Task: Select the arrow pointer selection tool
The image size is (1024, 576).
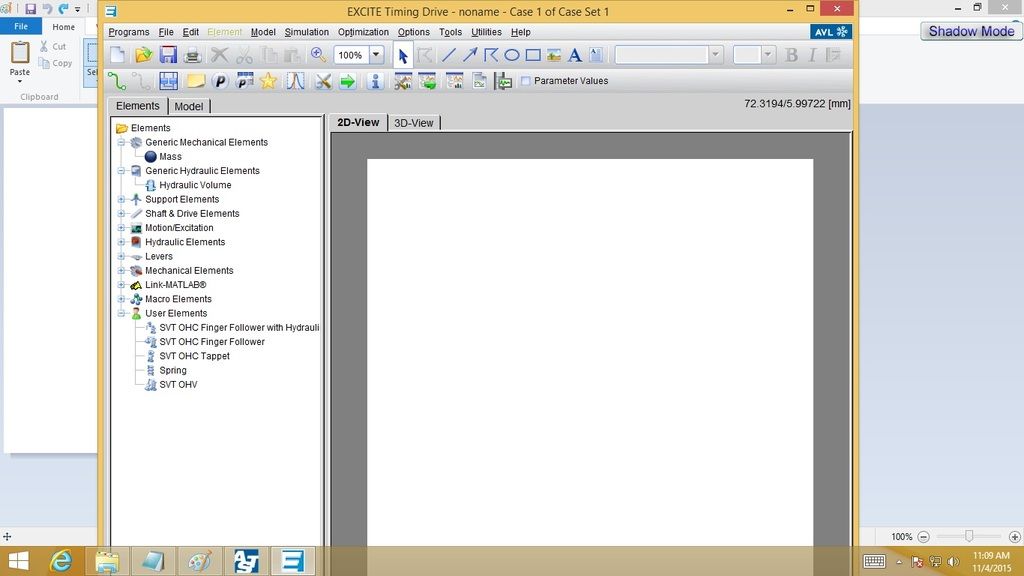Action: 403,55
